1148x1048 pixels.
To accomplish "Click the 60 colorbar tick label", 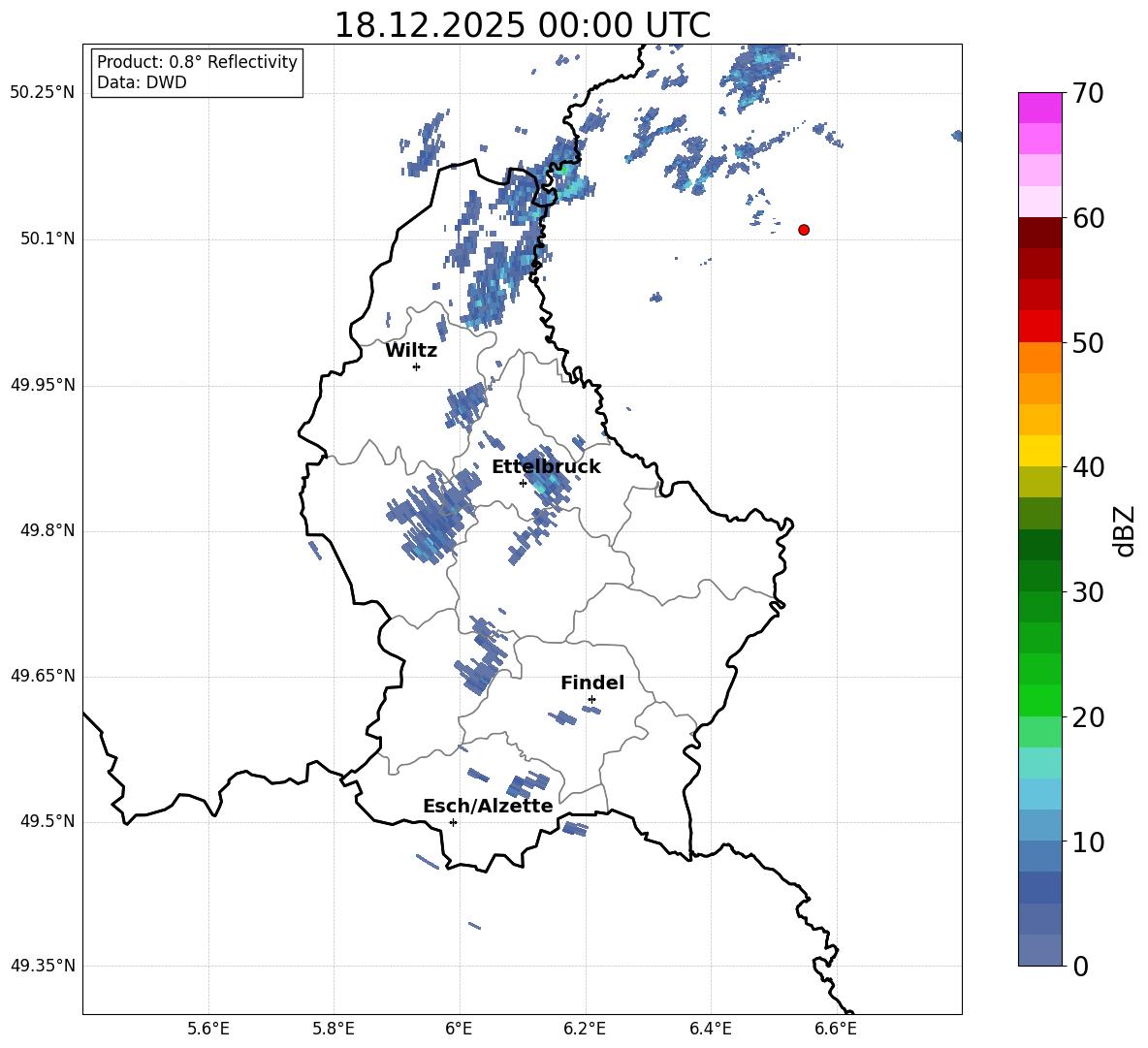I will click(x=1088, y=218).
